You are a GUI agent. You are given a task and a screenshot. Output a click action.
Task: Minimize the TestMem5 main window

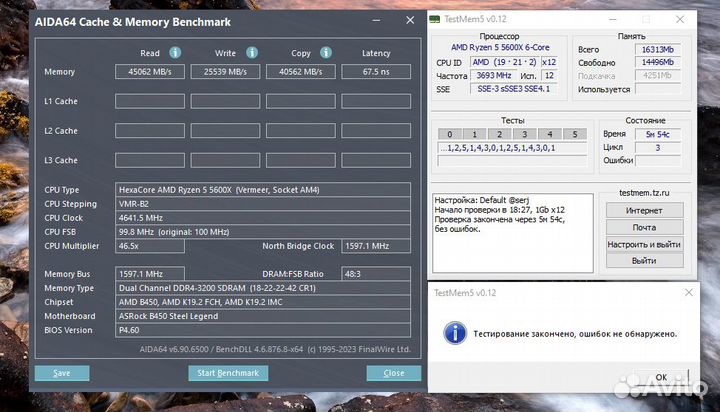coord(613,19)
